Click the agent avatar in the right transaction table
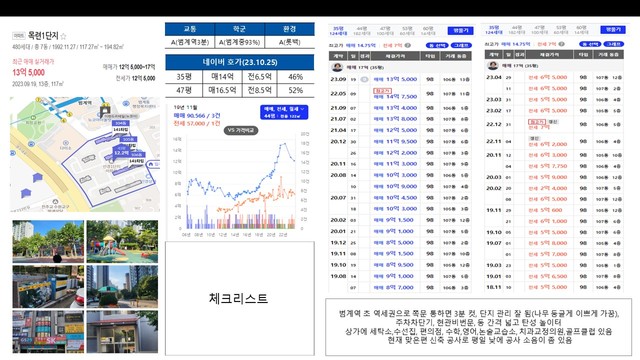This screenshot has height=360, width=640. click(x=493, y=65)
